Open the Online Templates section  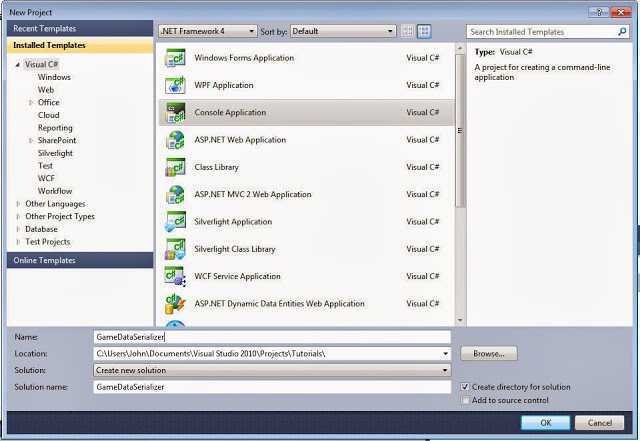(x=80, y=260)
